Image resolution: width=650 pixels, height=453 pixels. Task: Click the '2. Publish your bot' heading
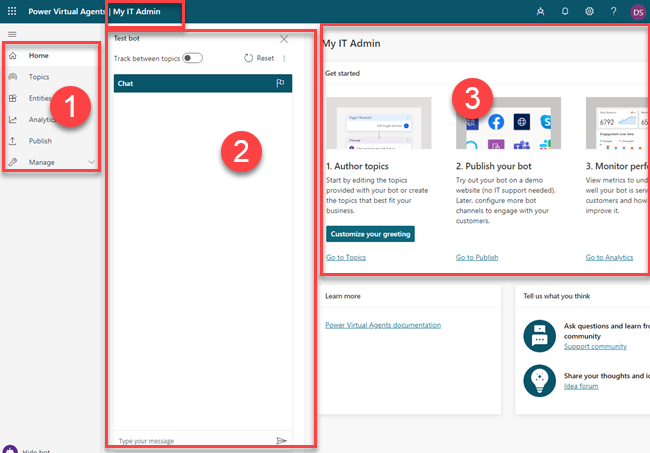(x=493, y=166)
